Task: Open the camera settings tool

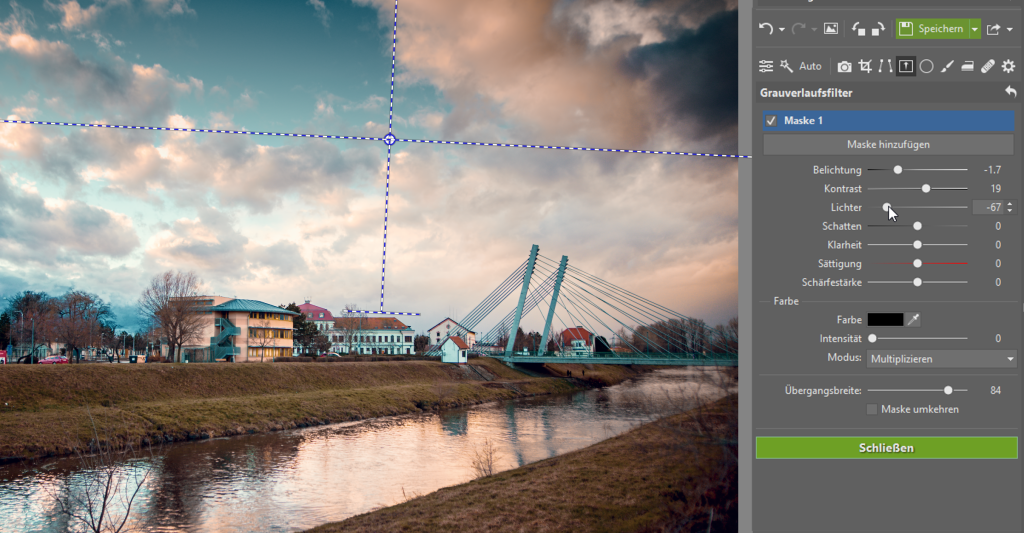Action: (x=844, y=66)
